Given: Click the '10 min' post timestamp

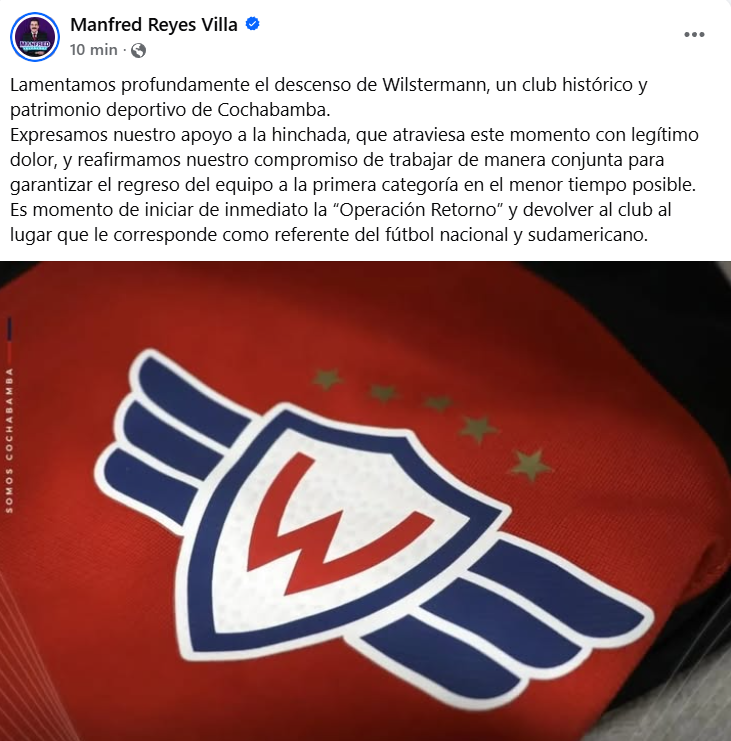Looking at the screenshot, I should pos(94,50).
